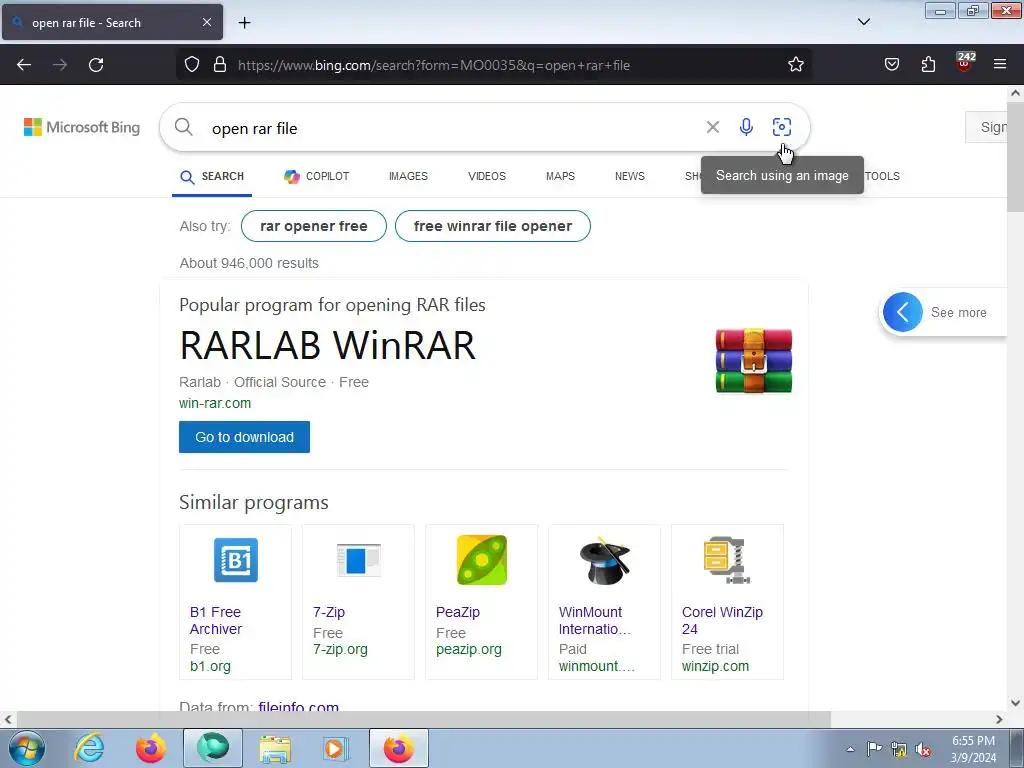Open the uBlock extension icon showing 242
Image resolution: width=1024 pixels, height=768 pixels.
(x=965, y=62)
